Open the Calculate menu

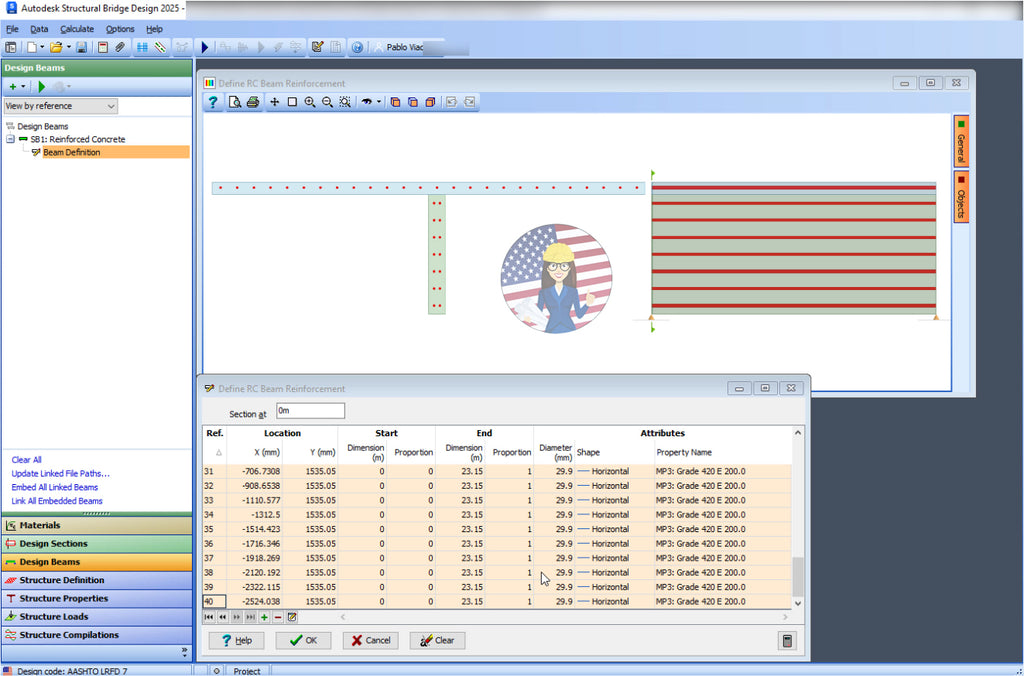point(77,29)
